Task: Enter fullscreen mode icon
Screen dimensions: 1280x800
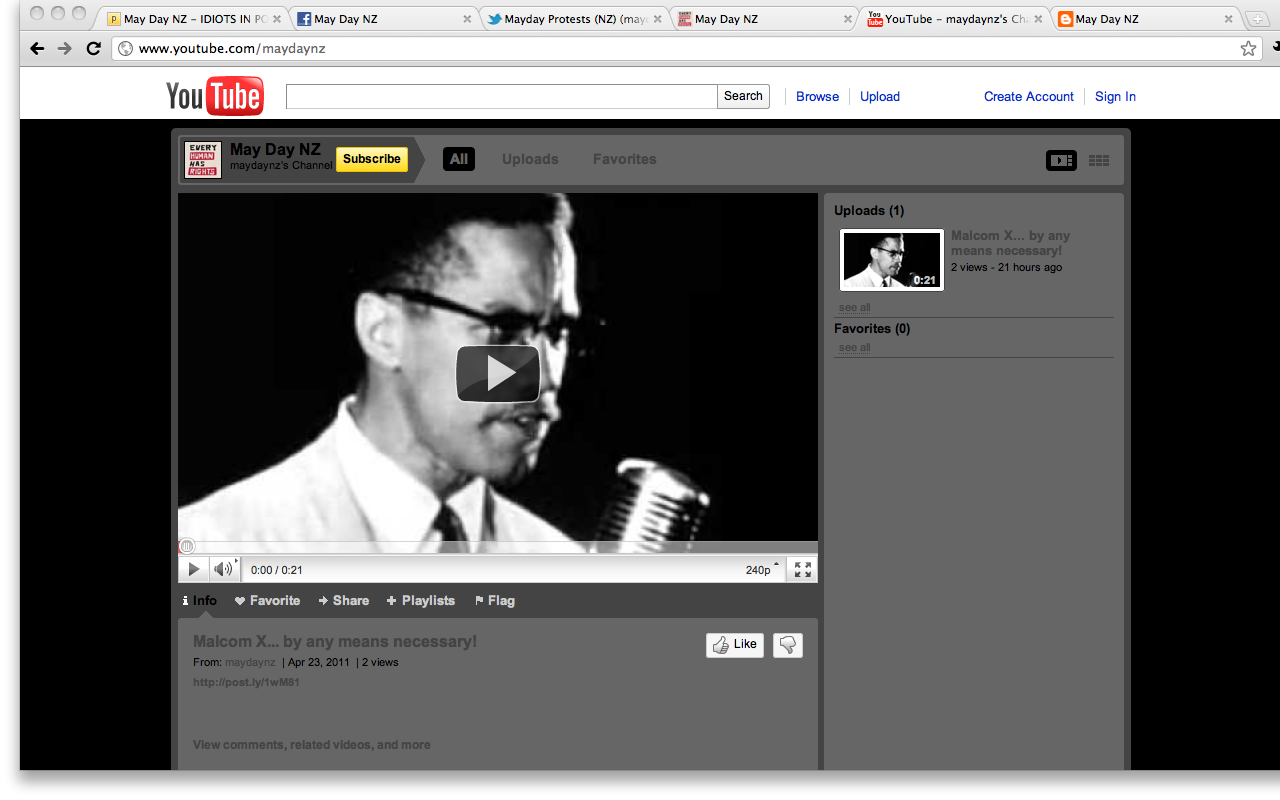Action: point(802,570)
